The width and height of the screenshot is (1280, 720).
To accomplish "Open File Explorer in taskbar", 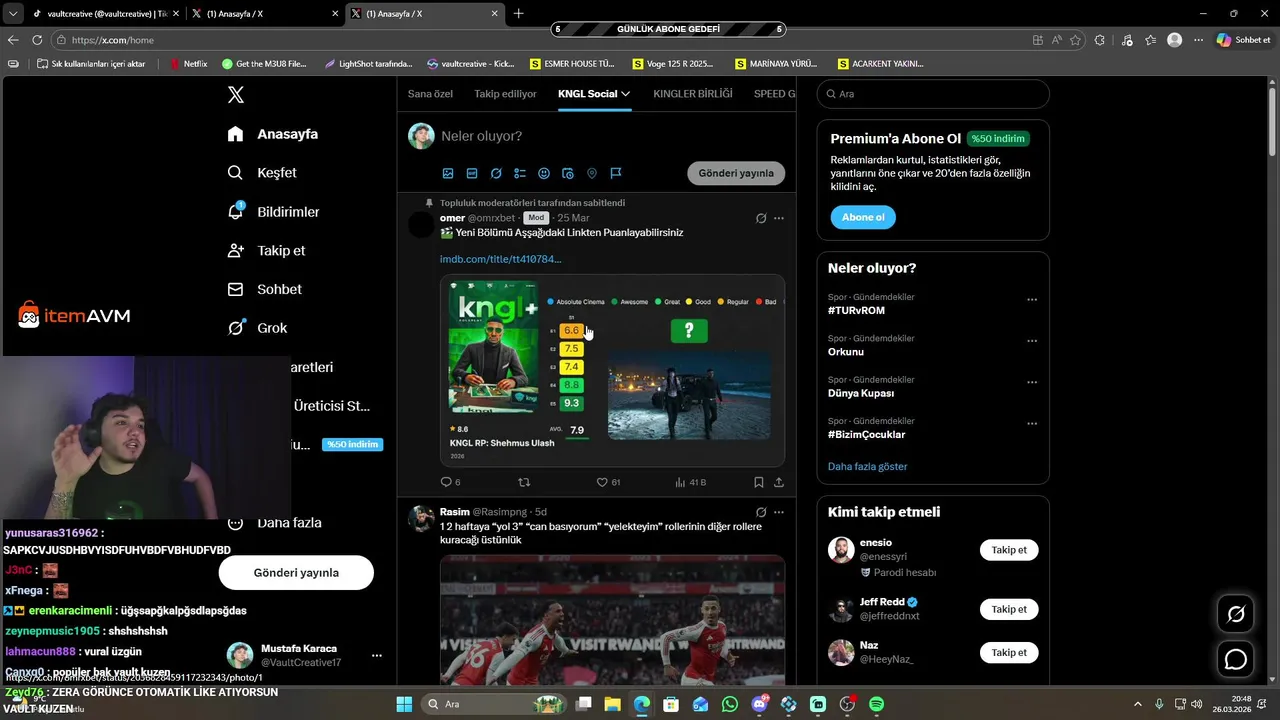I will pyautogui.click(x=613, y=705).
